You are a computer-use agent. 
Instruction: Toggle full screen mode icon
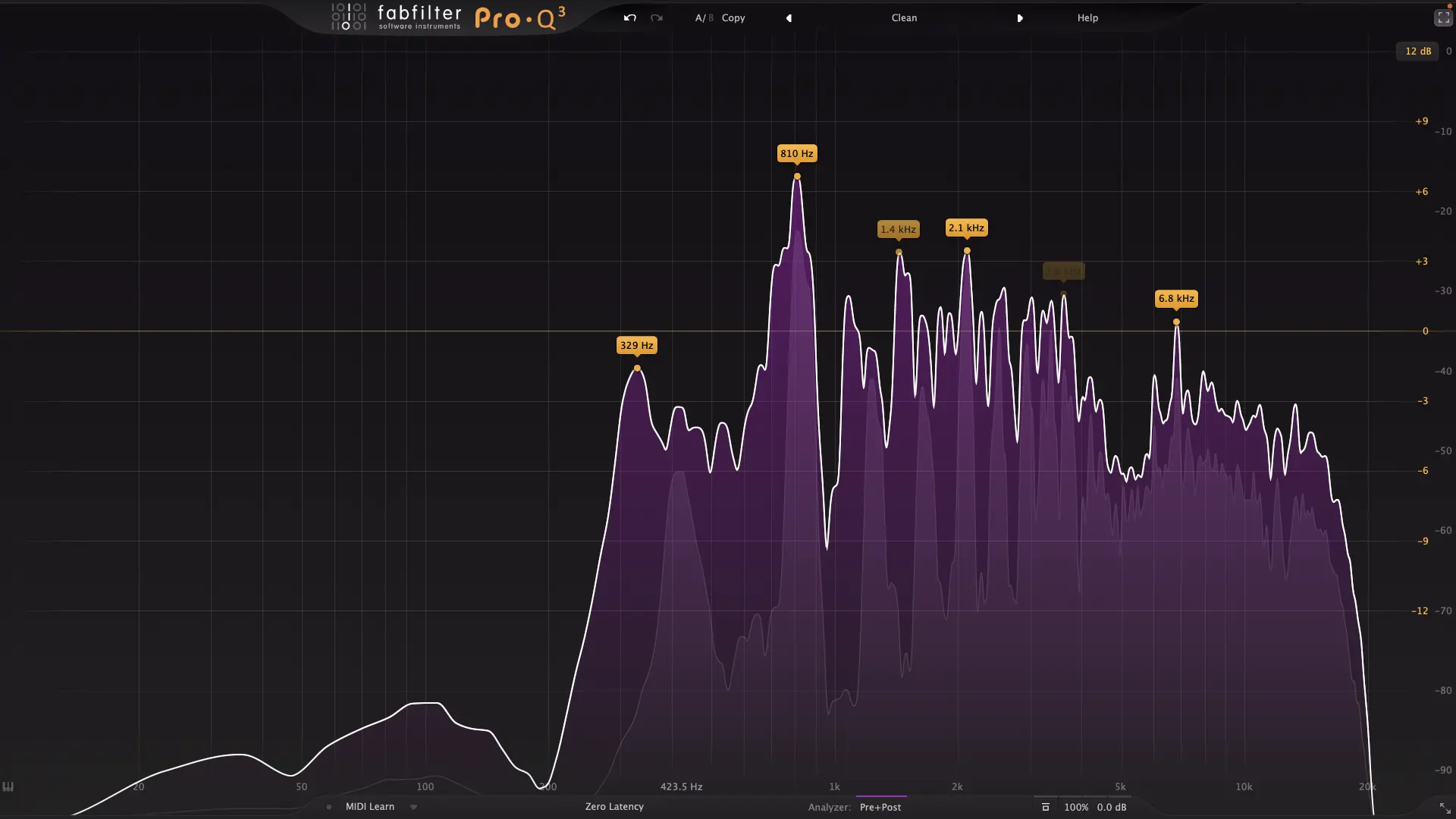pos(1442,18)
